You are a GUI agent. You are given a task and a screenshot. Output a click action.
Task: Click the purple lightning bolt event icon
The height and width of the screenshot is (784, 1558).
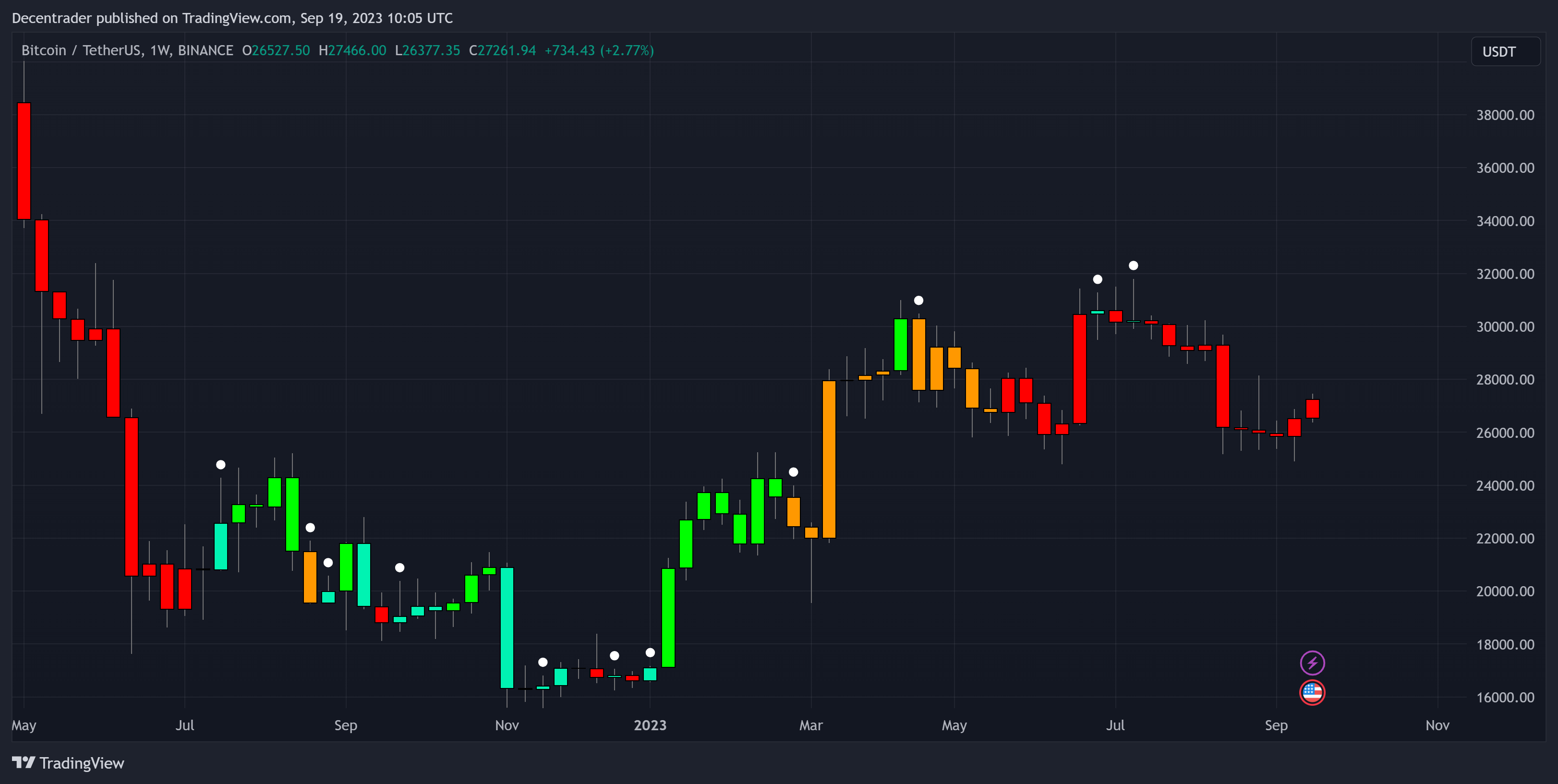[1312, 663]
